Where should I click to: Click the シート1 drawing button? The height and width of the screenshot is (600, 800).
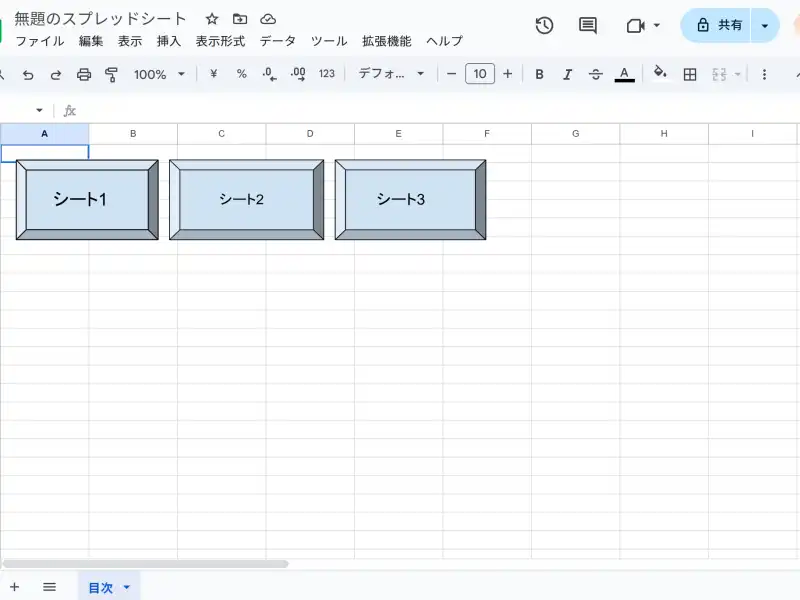coord(87,199)
